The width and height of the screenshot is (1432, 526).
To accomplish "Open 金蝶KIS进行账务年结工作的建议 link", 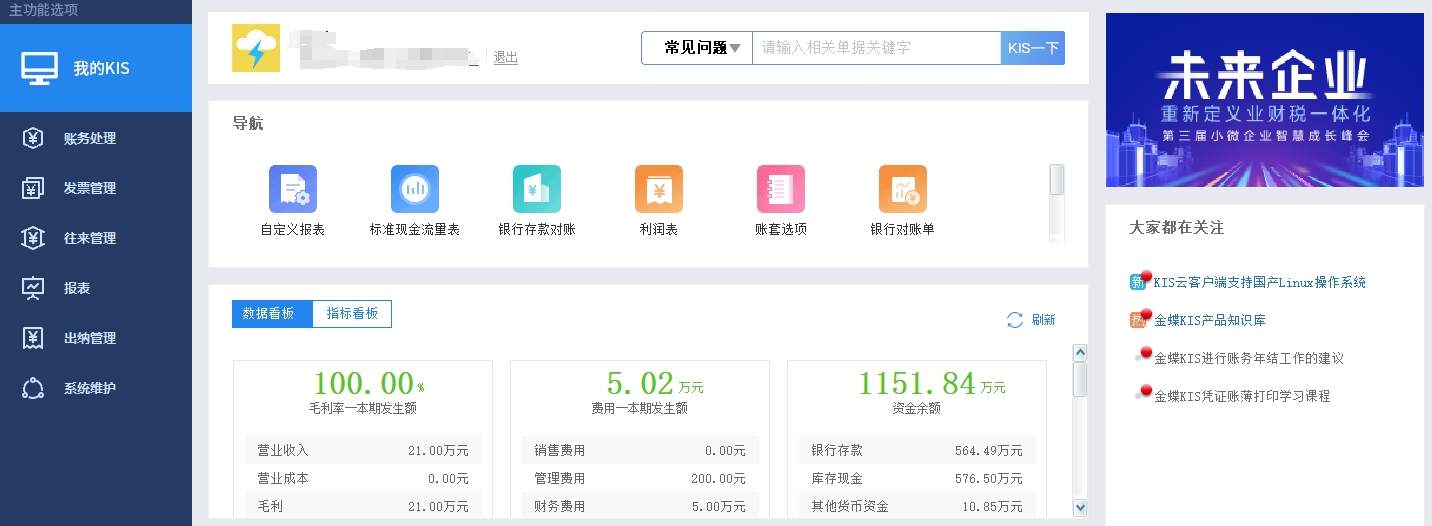I will point(1249,358).
